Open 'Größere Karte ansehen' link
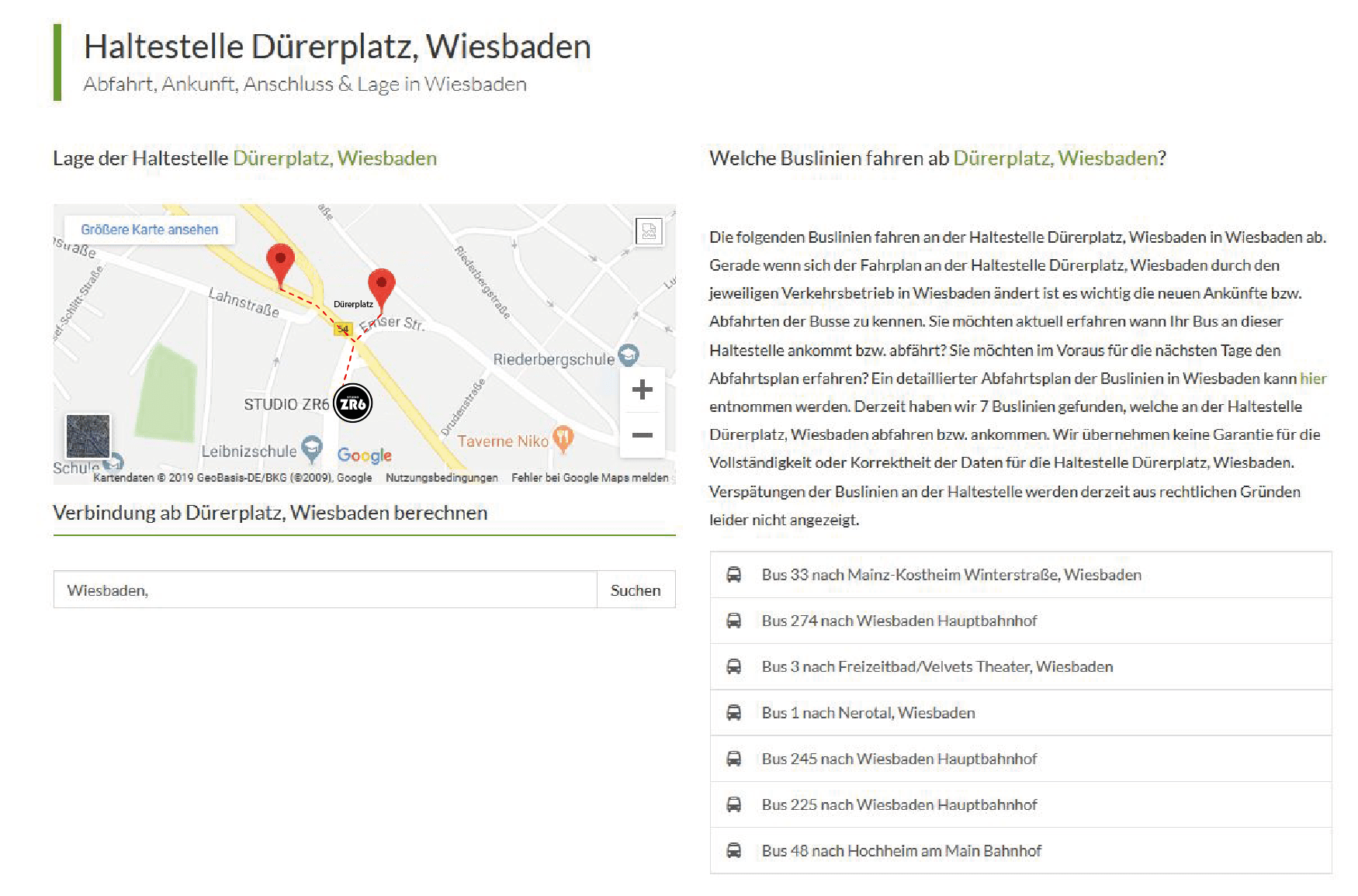The width and height of the screenshot is (1358, 896). [x=150, y=230]
